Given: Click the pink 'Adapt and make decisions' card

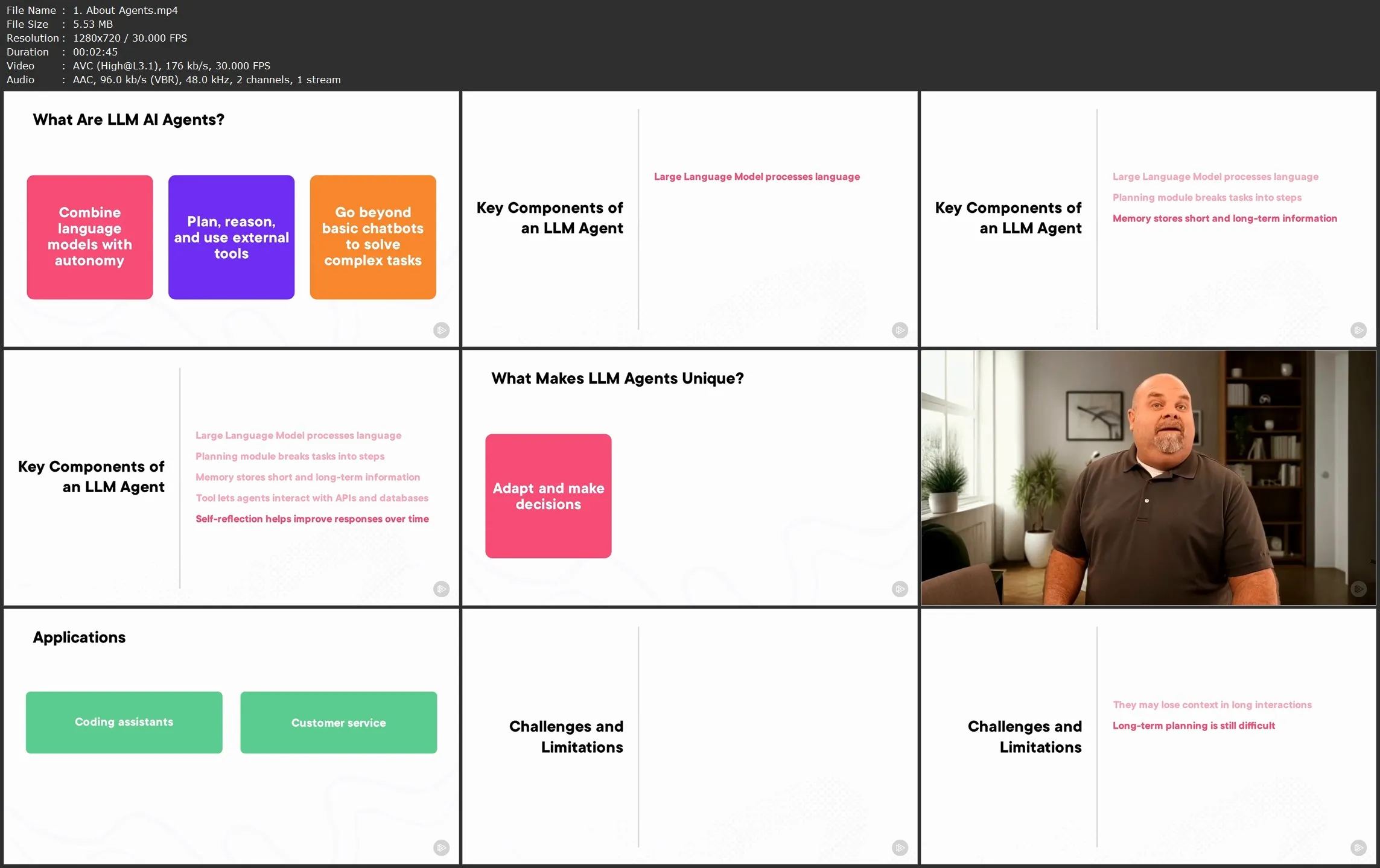Looking at the screenshot, I should click(x=549, y=496).
